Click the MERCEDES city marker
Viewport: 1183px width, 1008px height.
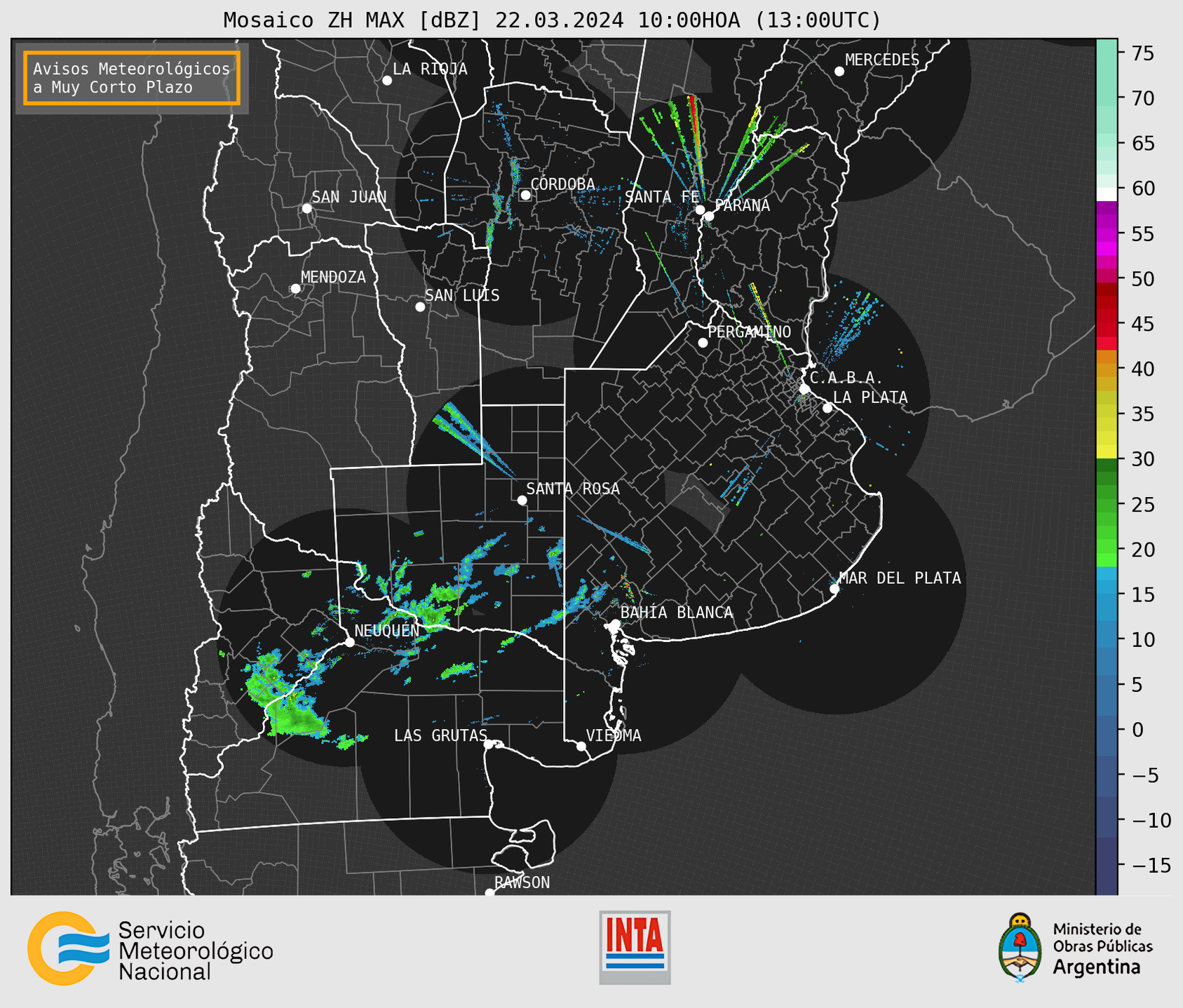(839, 71)
